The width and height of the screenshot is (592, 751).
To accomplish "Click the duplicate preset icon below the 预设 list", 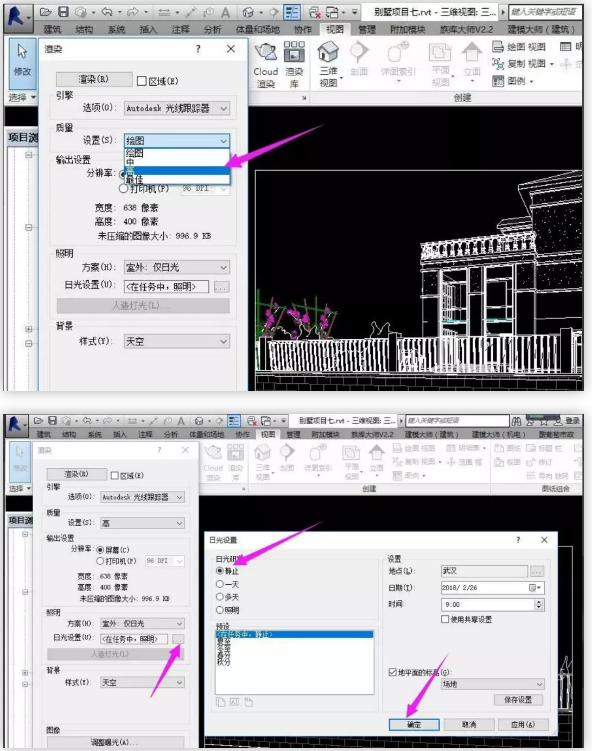I will point(220,702).
